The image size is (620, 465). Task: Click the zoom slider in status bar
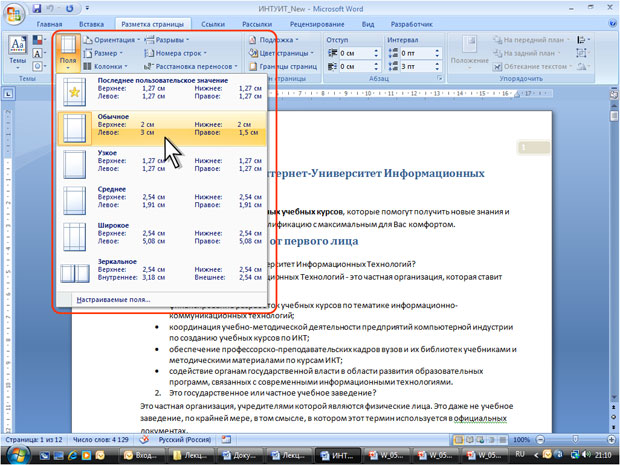575,439
